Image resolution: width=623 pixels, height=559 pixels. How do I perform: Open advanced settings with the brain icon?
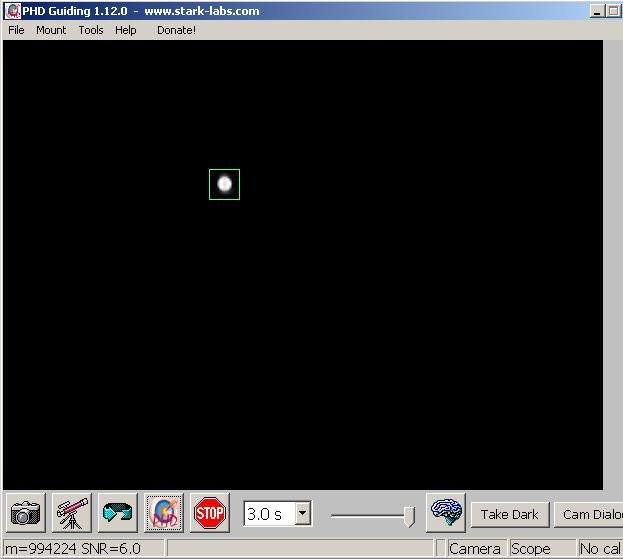(446, 513)
